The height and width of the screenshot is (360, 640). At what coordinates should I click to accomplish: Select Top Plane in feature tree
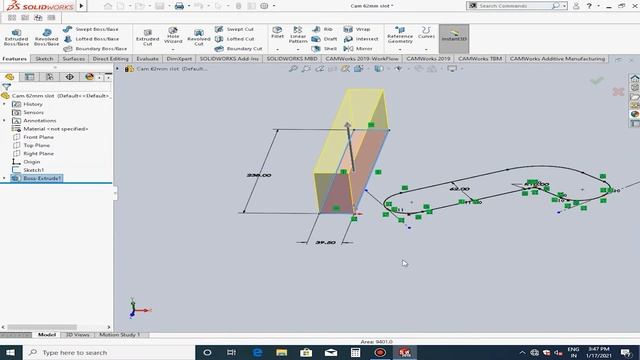[x=36, y=145]
